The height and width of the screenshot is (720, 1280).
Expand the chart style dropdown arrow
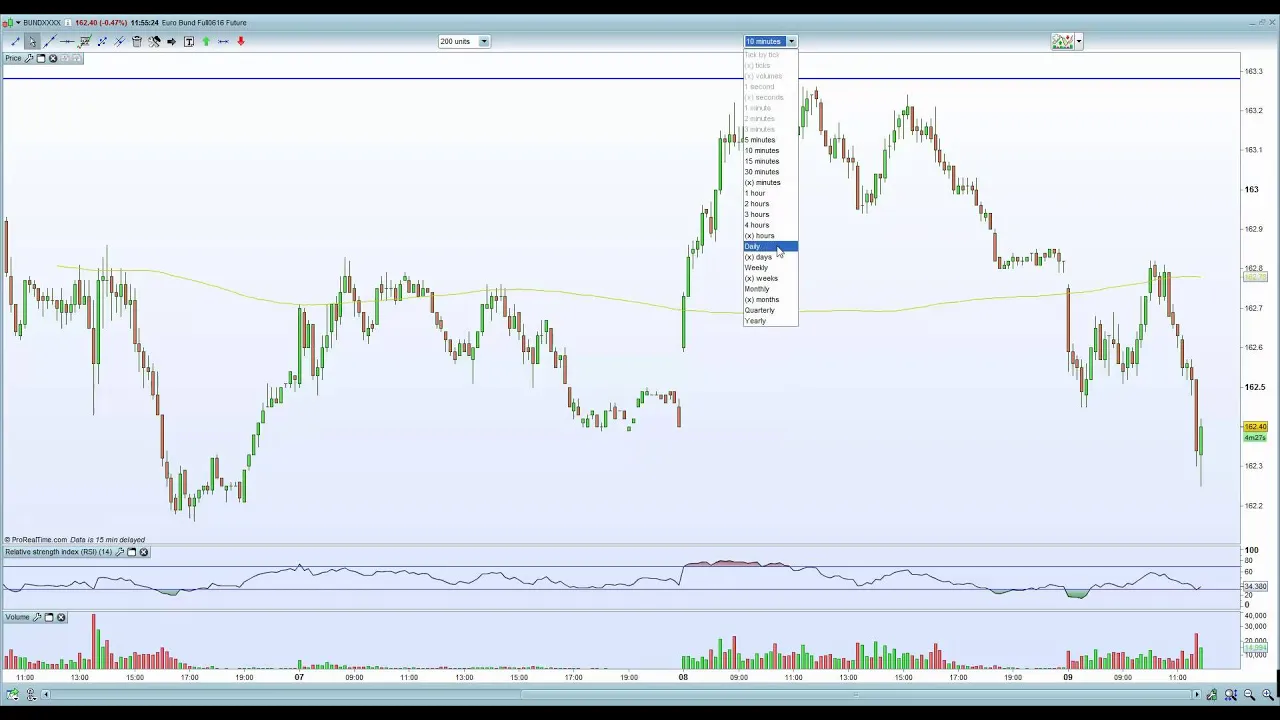pos(18,22)
